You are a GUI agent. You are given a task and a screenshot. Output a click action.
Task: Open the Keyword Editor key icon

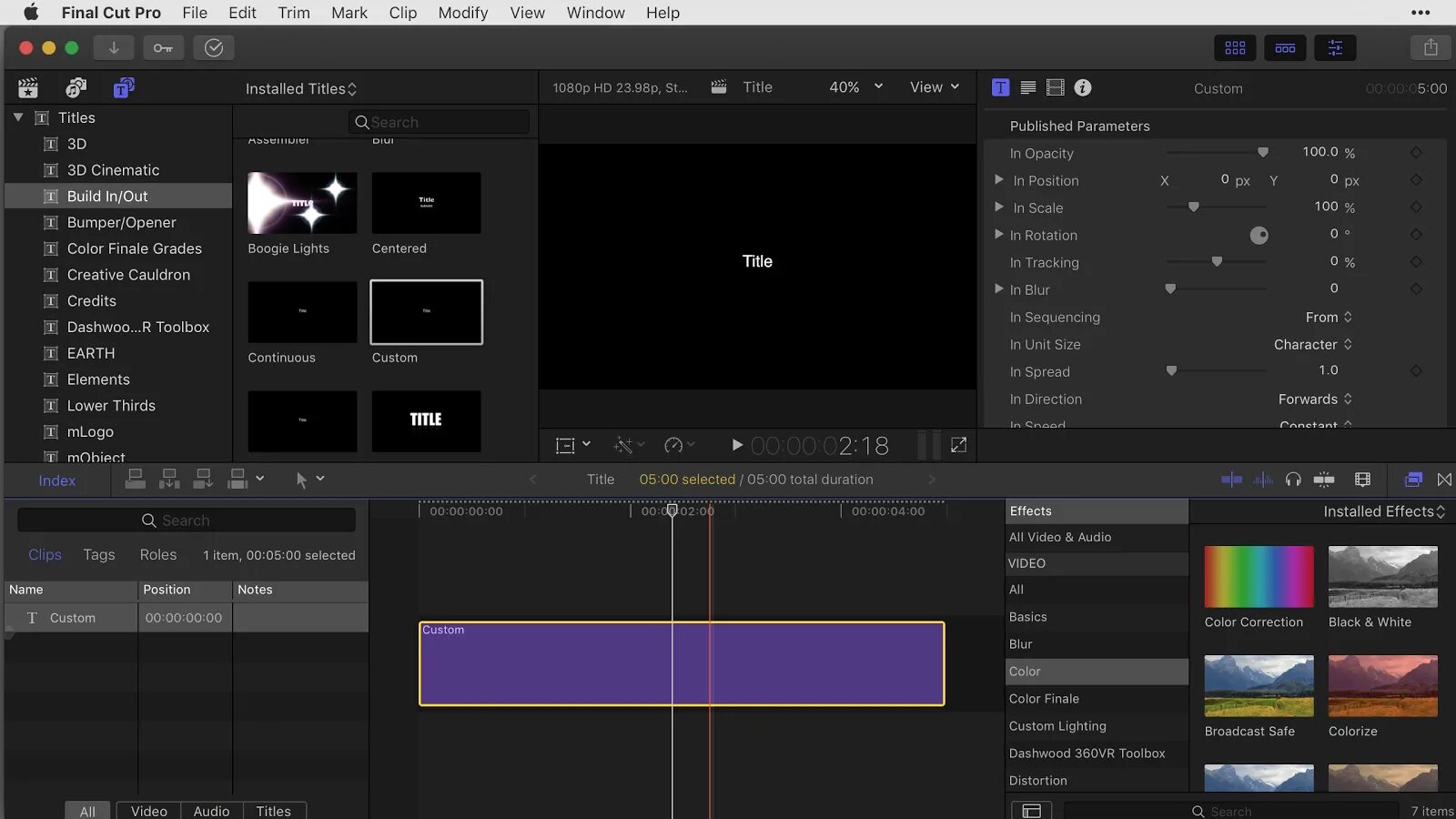163,47
